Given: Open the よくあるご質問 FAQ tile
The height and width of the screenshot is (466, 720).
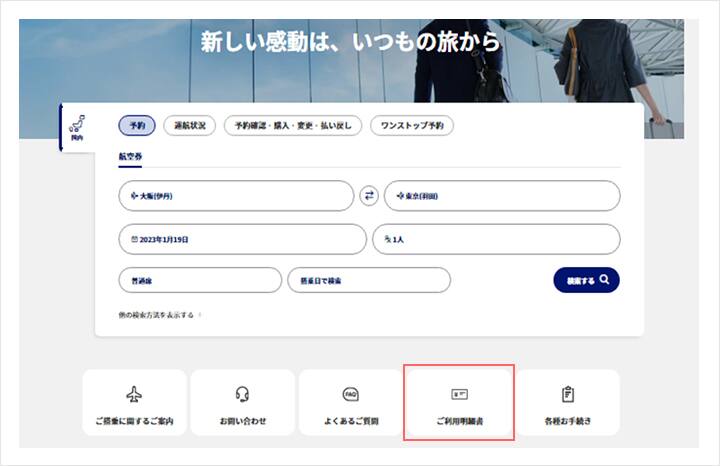Looking at the screenshot, I should 350,403.
